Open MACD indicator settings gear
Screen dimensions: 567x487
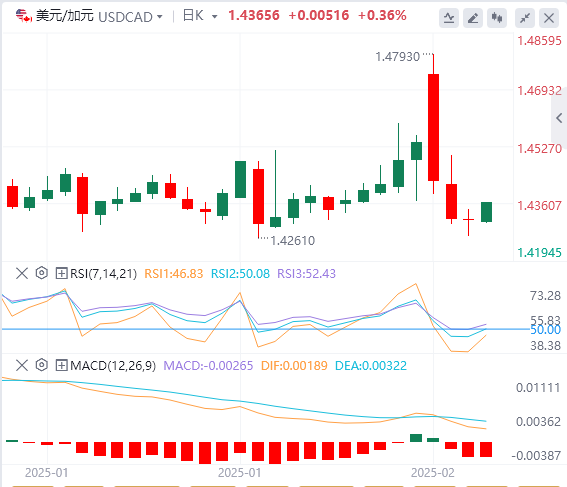[42, 365]
